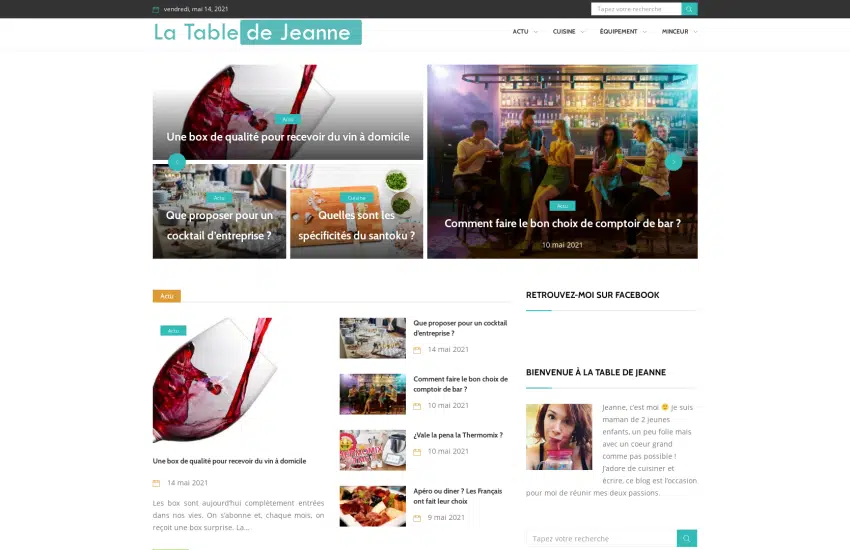
Task: Expand the CUISINE menu chevron
Action: pos(582,32)
